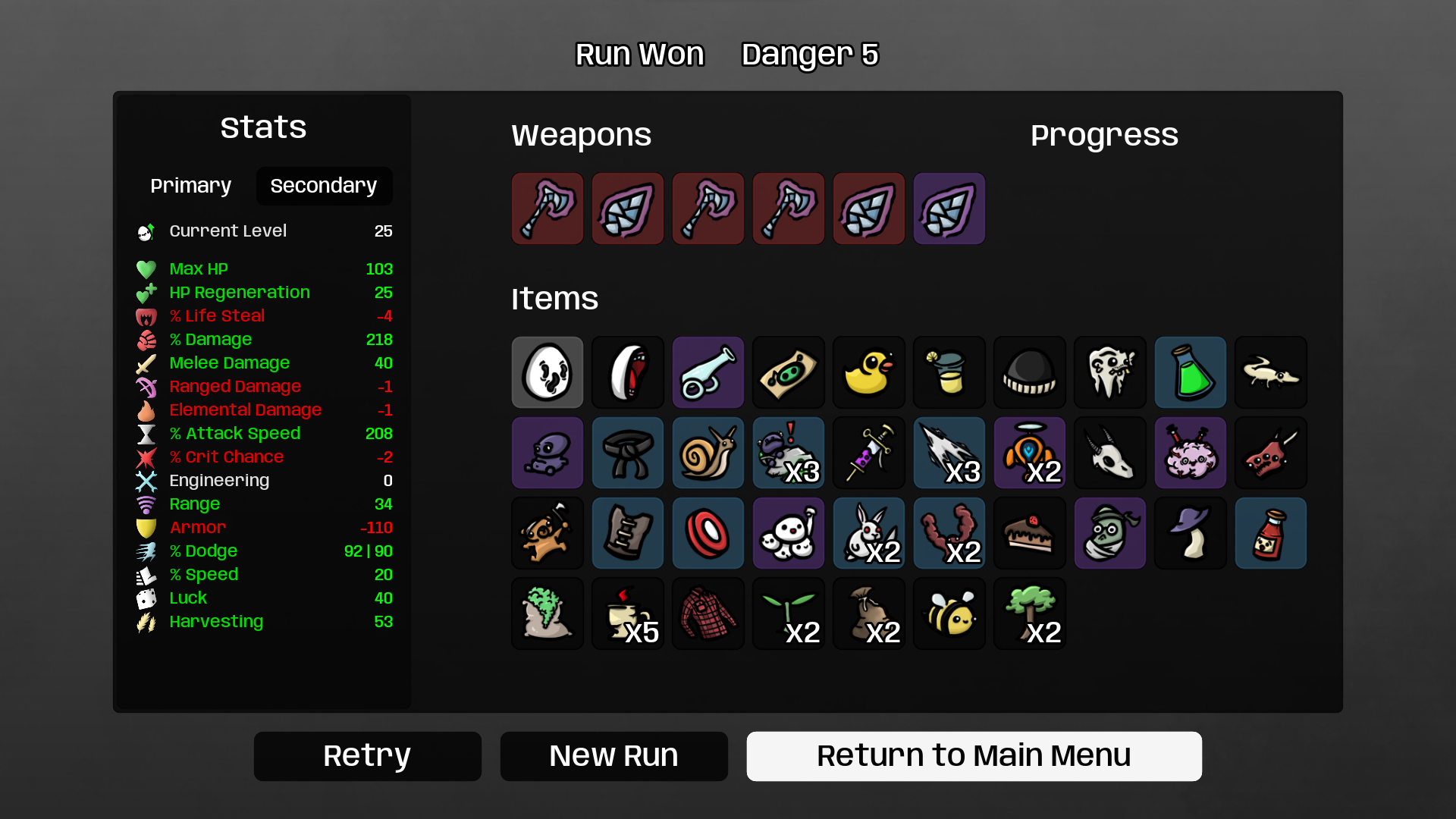The height and width of the screenshot is (819, 1456).
Task: Click the white egg character item
Action: coord(547,372)
